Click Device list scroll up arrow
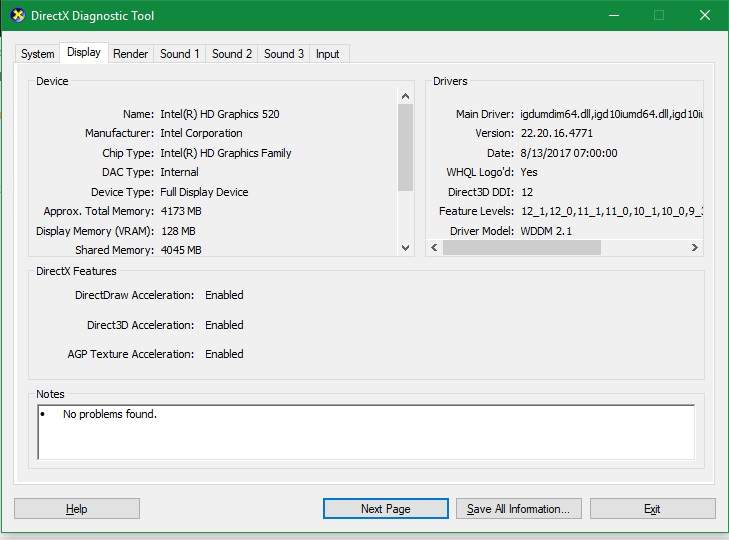 (x=405, y=96)
